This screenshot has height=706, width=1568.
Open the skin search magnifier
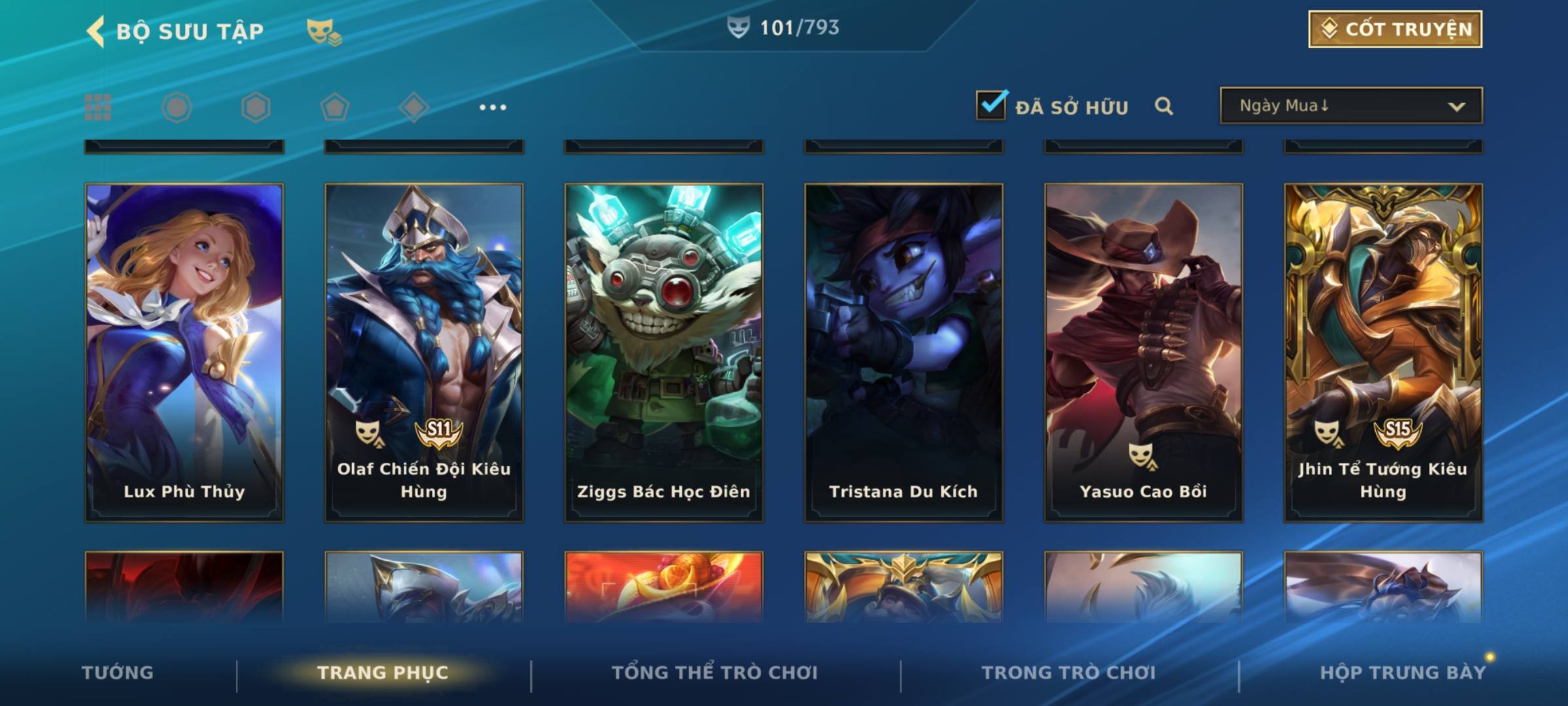coord(1164,106)
